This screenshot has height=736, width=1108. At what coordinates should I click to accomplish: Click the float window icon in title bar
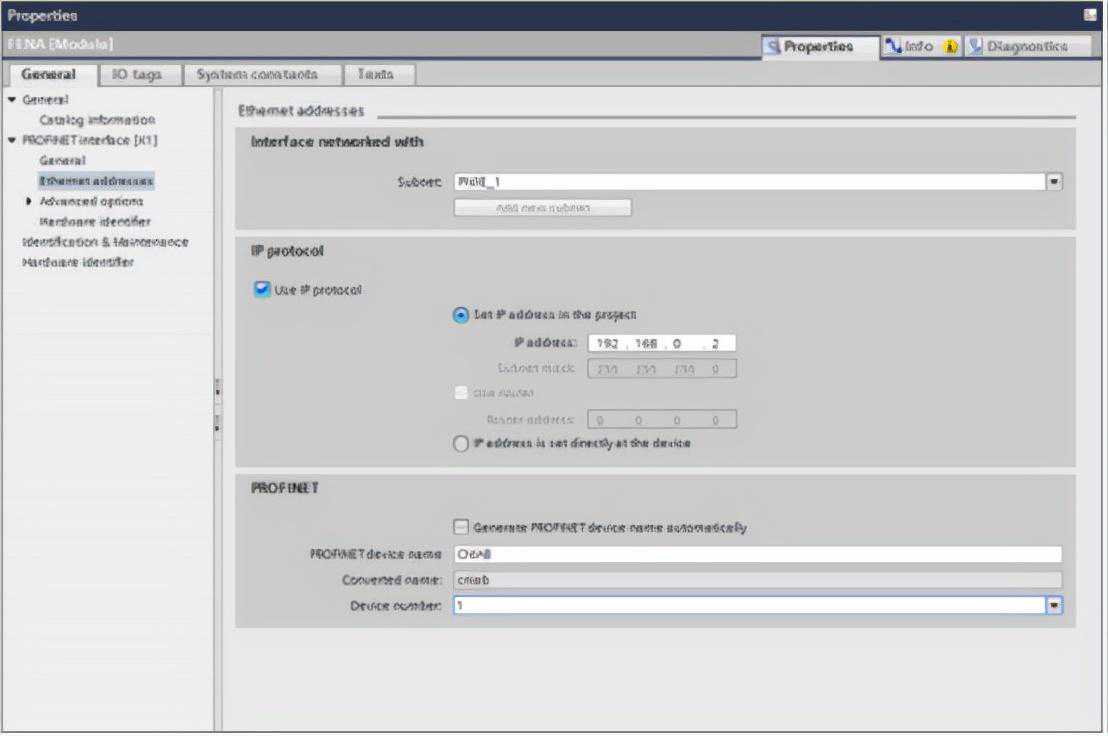(1090, 15)
